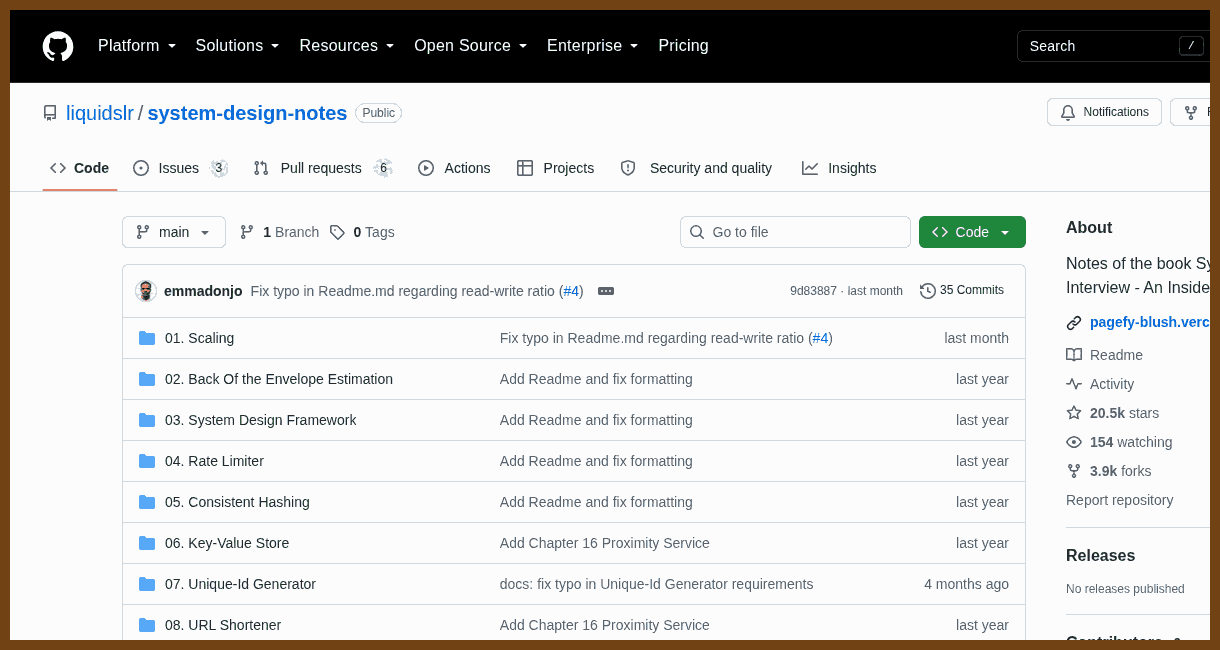
Task: Click the slash shortcut key in Search
Action: 1191,45
